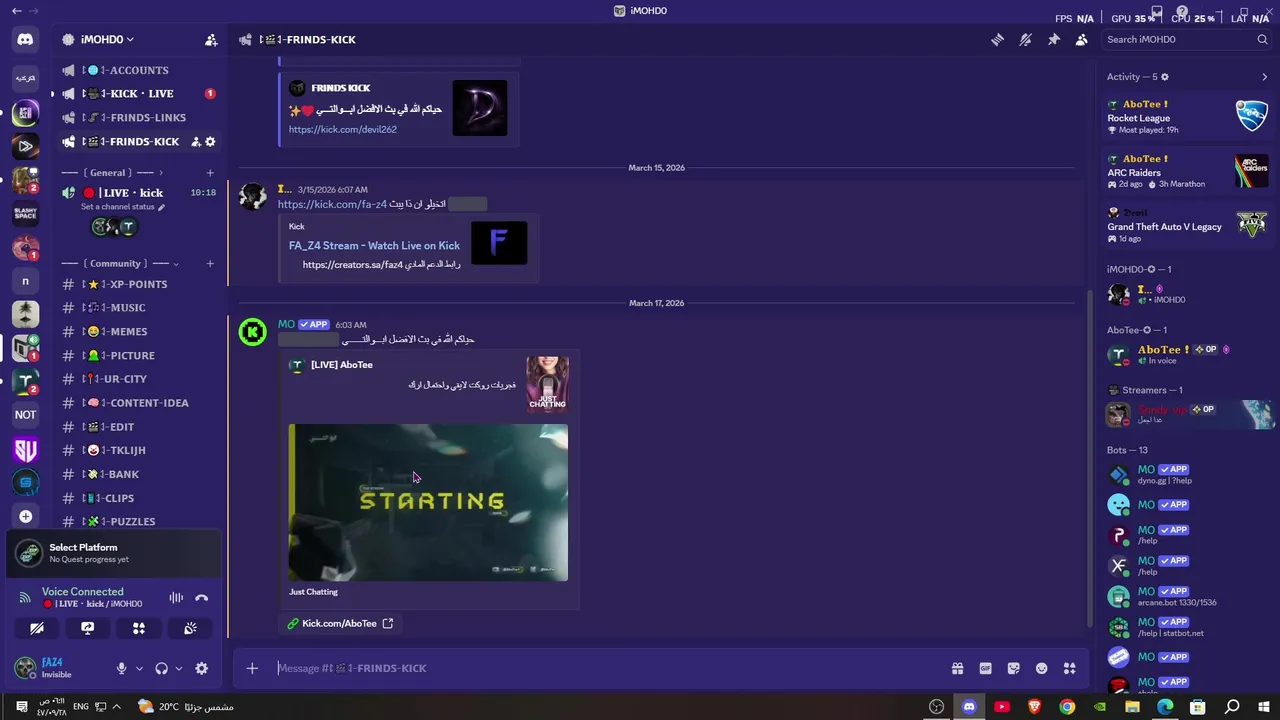Open server invite icon next to iMOHD0 name
This screenshot has width=1280, height=720.
211,40
